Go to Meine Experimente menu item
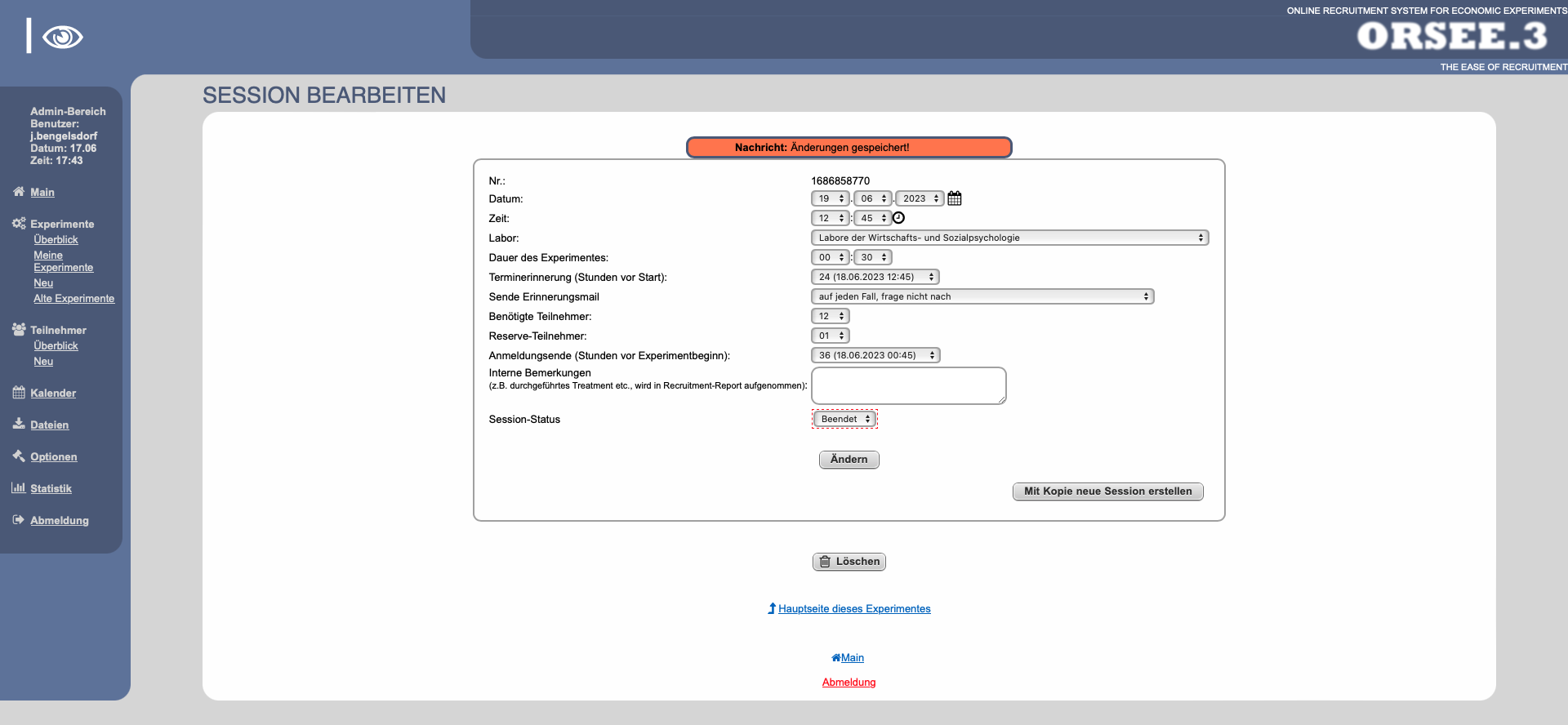 coord(63,261)
